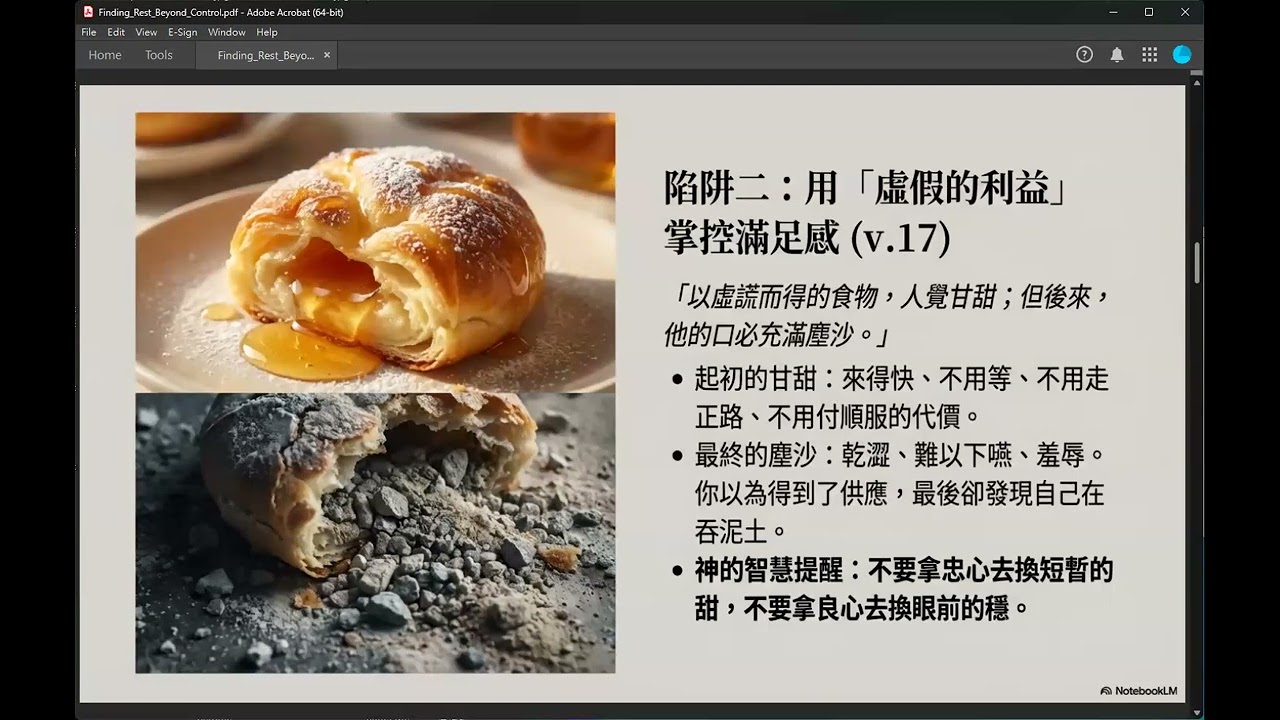The image size is (1280, 720).
Task: Open the notifications bell
Action: point(1117,55)
